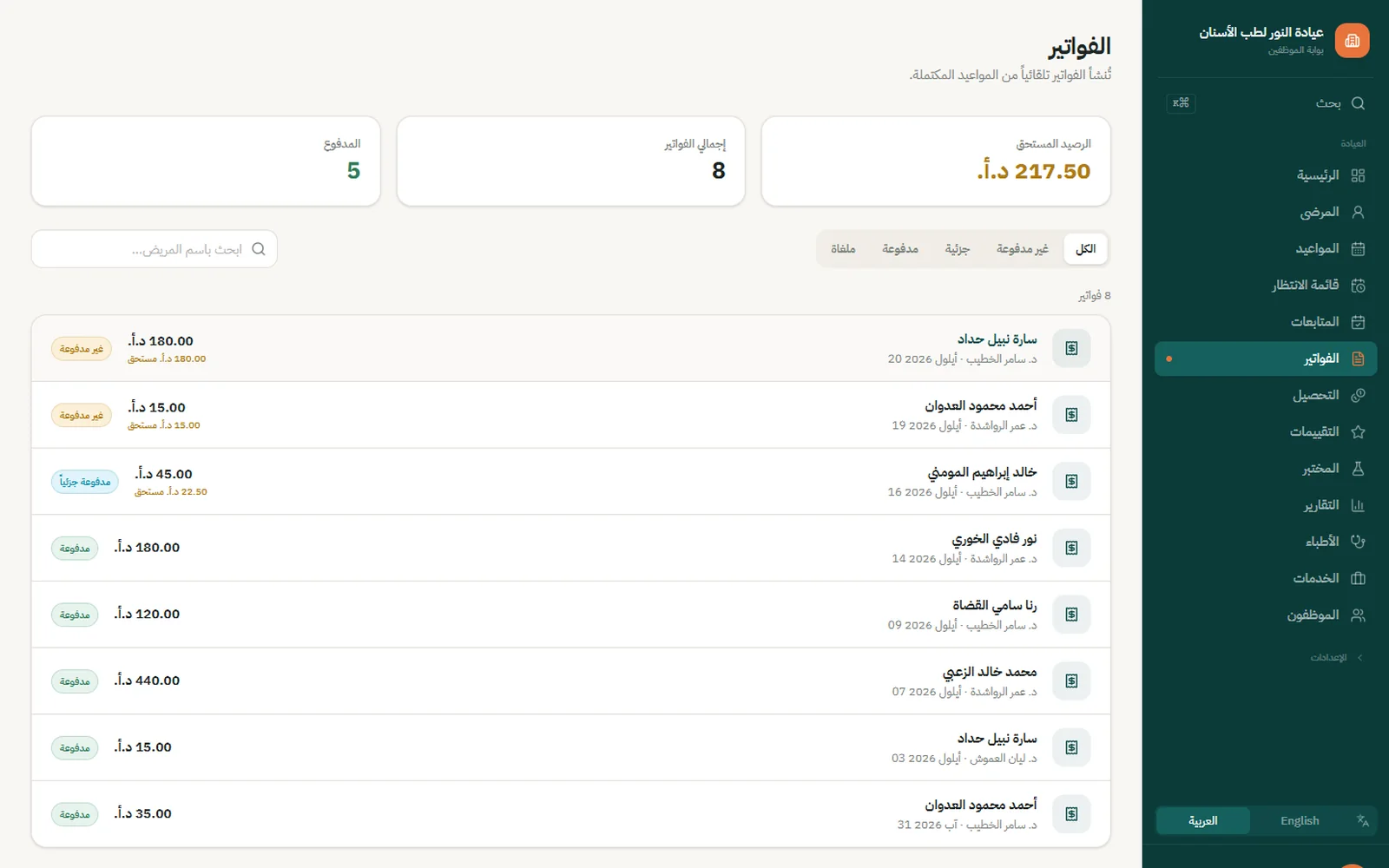Expand the الإعدادات section chevron

1359,658
